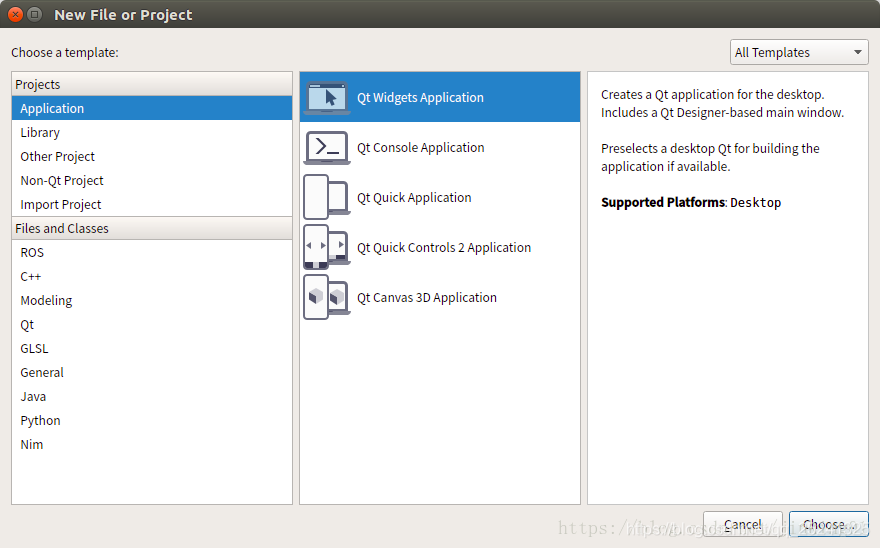Click the Qt Canvas 3D Application label

coord(427,298)
